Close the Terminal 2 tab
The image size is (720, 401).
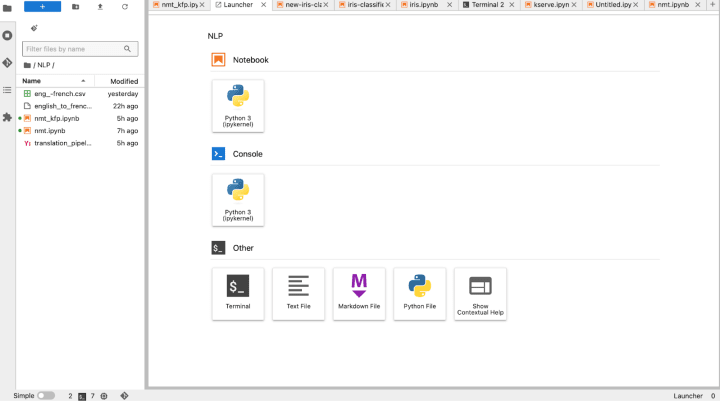pyautogui.click(x=512, y=5)
